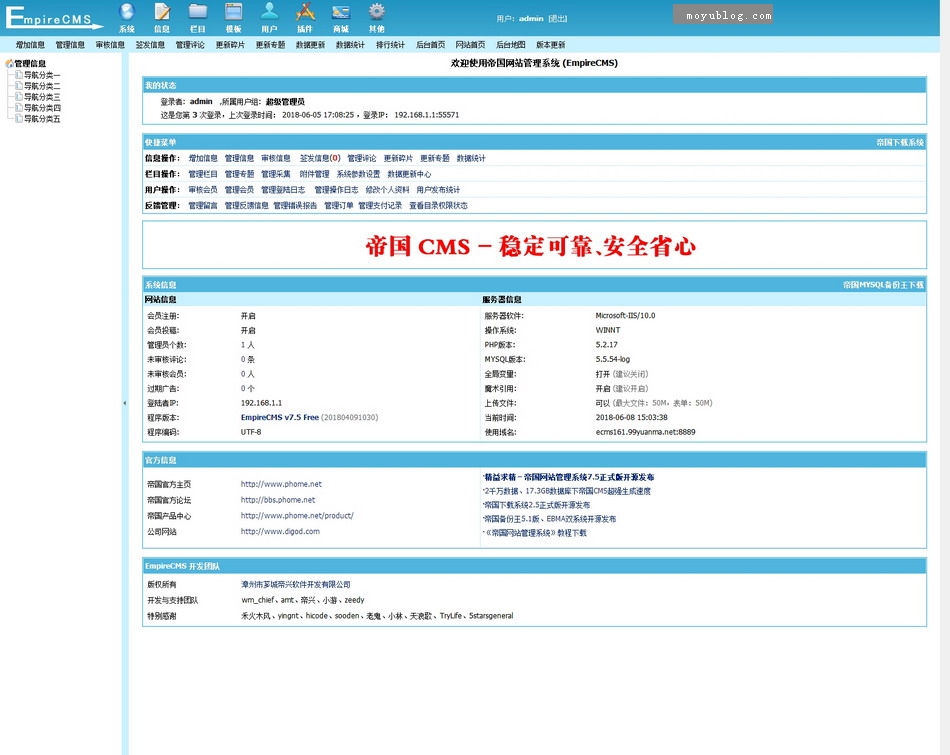Open 管理会员 in the 用户操作 row
This screenshot has height=755, width=950.
[239, 190]
